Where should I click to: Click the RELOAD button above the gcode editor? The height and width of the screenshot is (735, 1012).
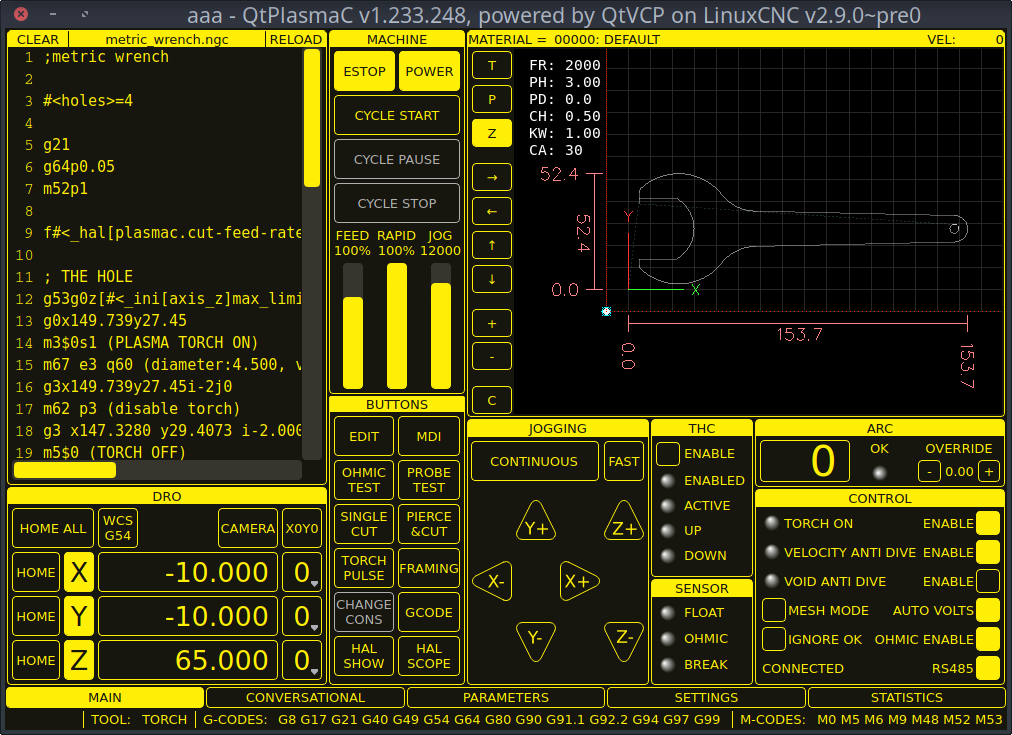click(295, 39)
